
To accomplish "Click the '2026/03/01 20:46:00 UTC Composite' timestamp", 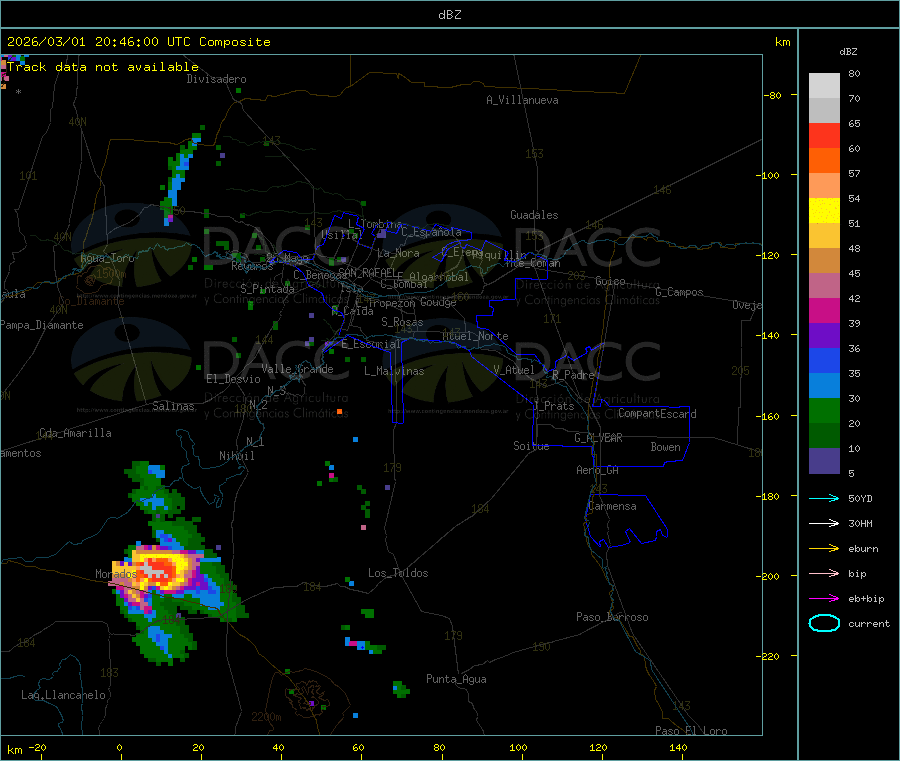I will pos(138,42).
